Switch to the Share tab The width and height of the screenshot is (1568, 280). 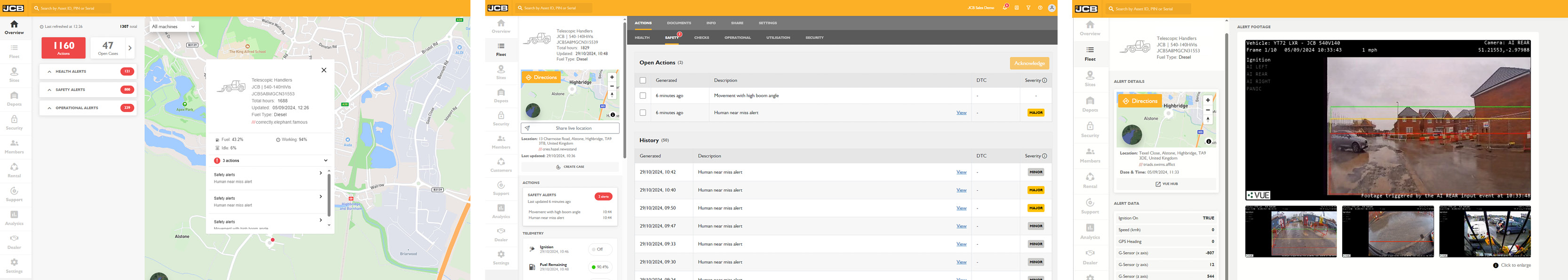tap(737, 23)
